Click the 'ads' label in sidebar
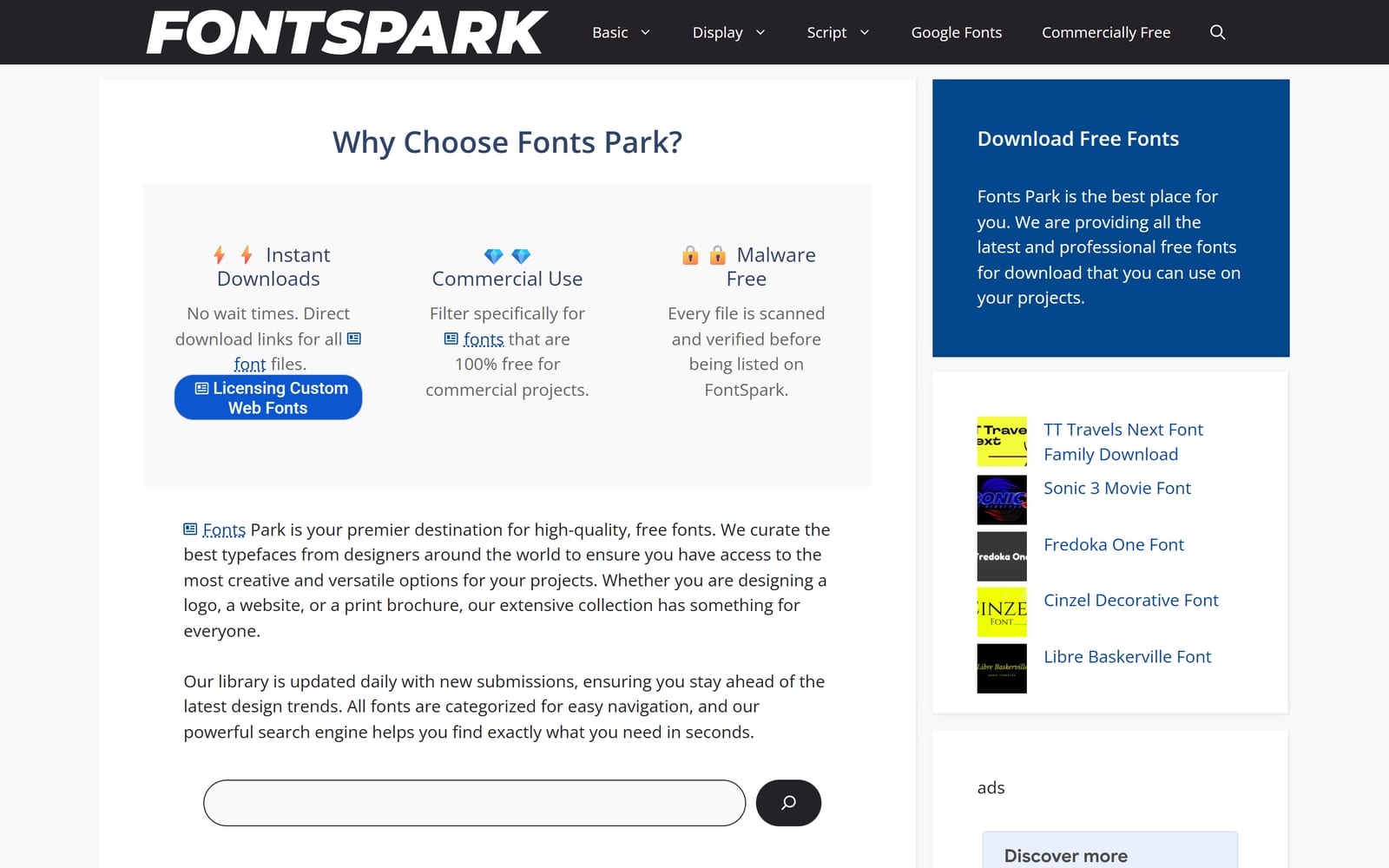 [991, 787]
